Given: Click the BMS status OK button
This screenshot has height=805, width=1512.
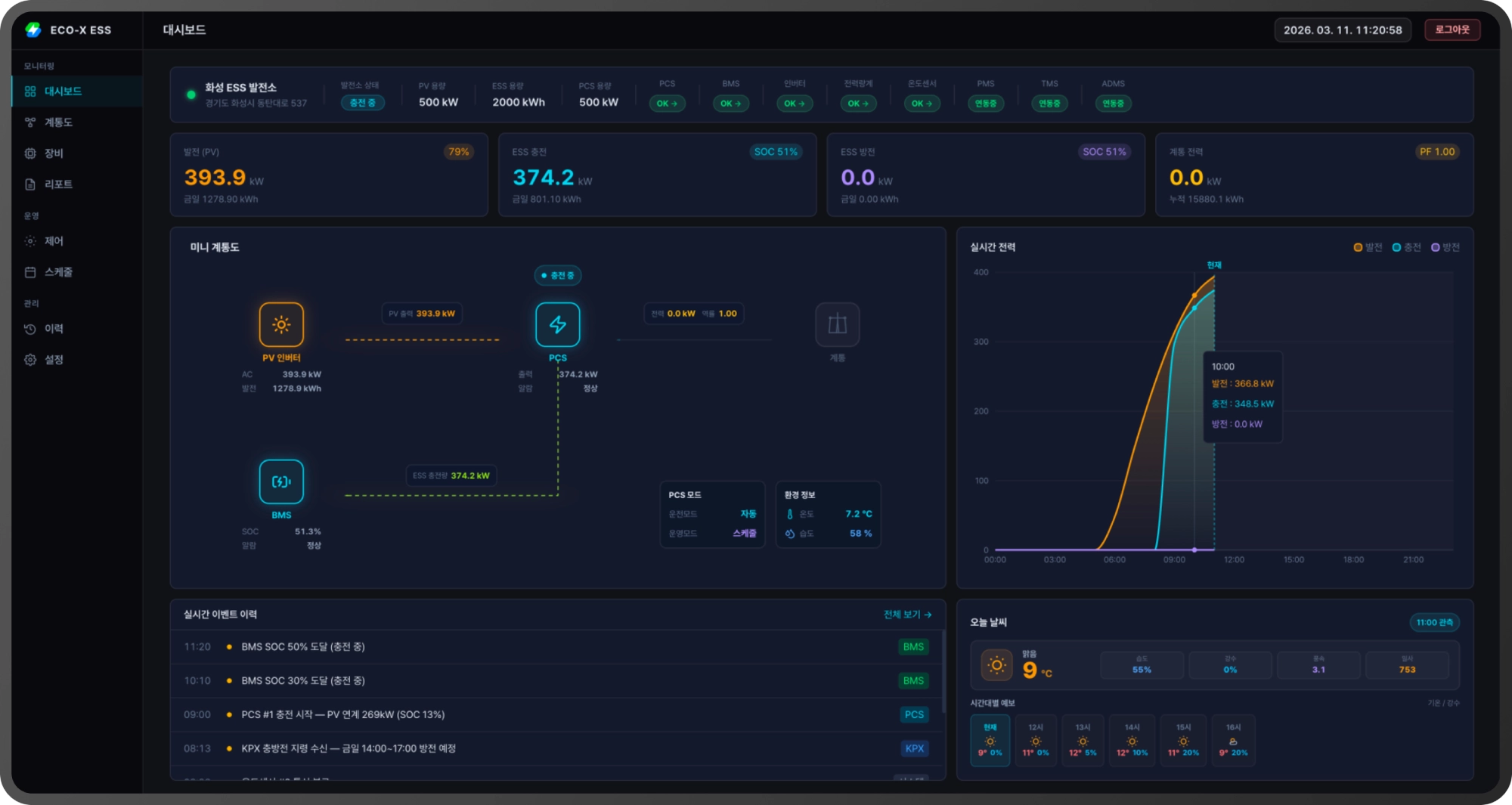Looking at the screenshot, I should click(x=731, y=103).
